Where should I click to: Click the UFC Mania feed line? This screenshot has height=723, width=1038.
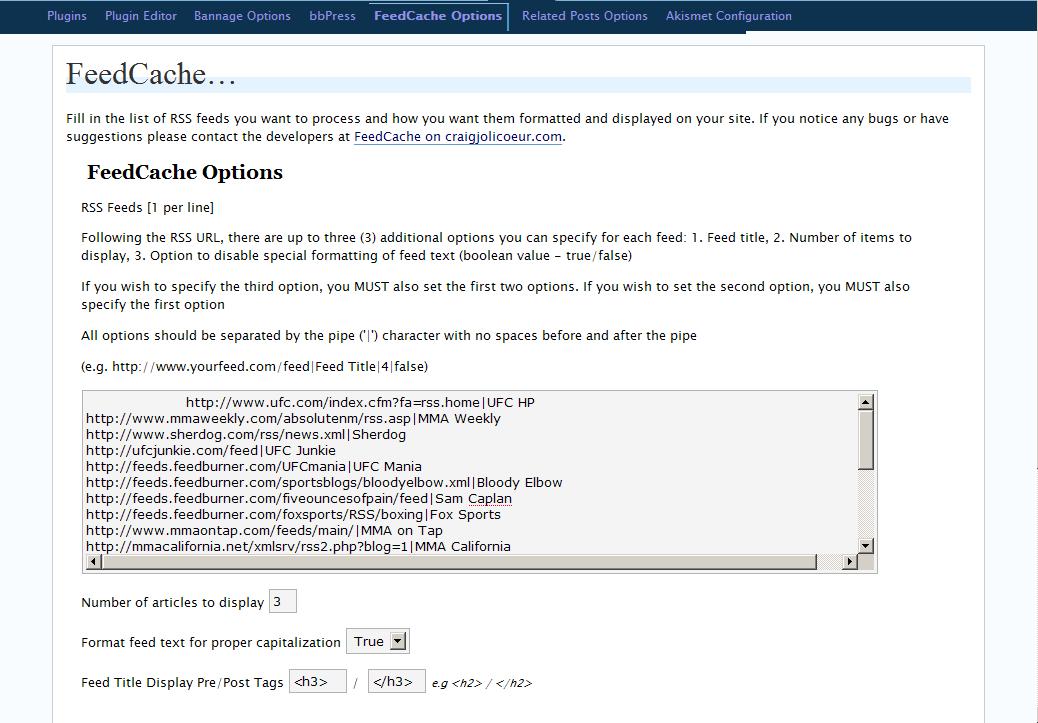pos(254,466)
